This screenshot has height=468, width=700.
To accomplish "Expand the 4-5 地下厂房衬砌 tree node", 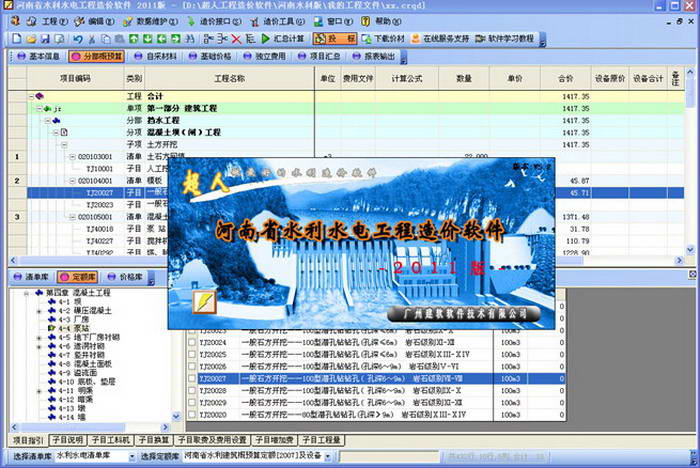I will [39, 338].
